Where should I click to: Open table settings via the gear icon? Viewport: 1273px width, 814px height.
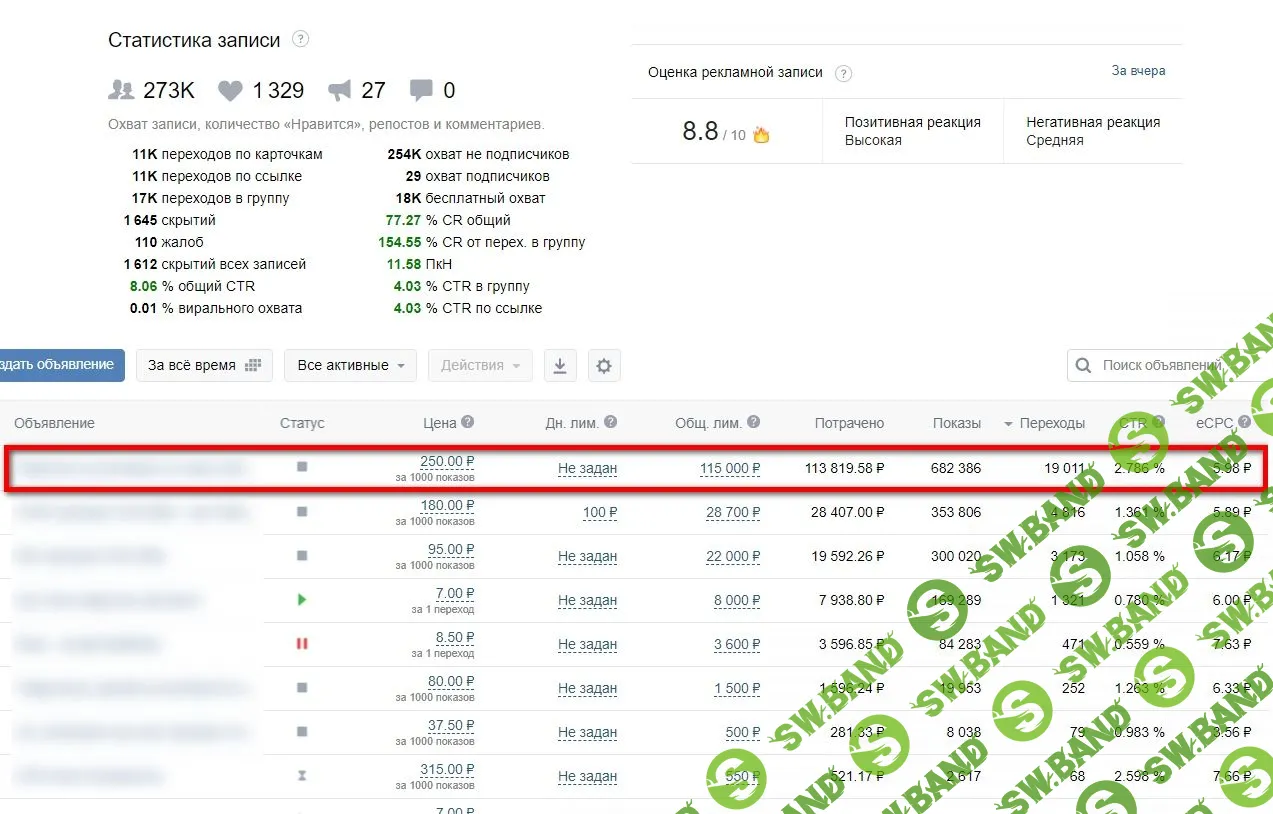pos(604,366)
